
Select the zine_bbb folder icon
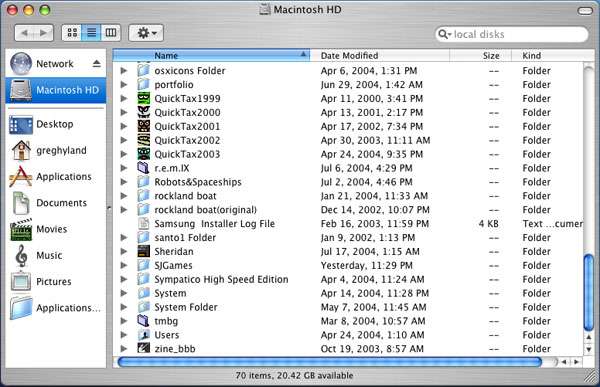[x=143, y=348]
